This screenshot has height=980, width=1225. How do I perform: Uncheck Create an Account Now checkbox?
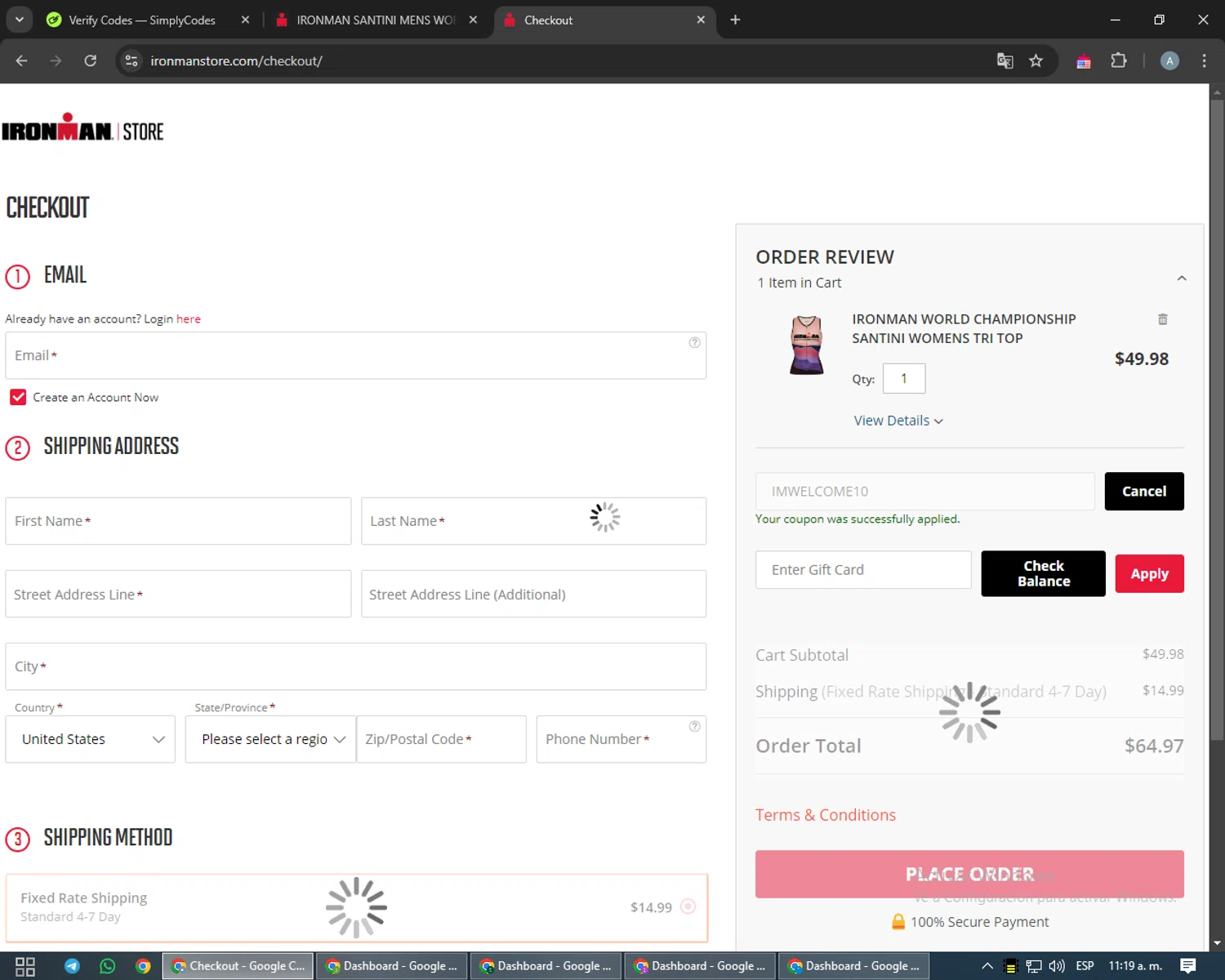pyautogui.click(x=18, y=397)
